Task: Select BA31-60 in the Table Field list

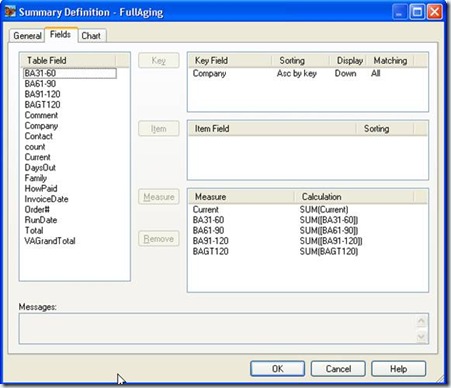Action: (x=70, y=73)
